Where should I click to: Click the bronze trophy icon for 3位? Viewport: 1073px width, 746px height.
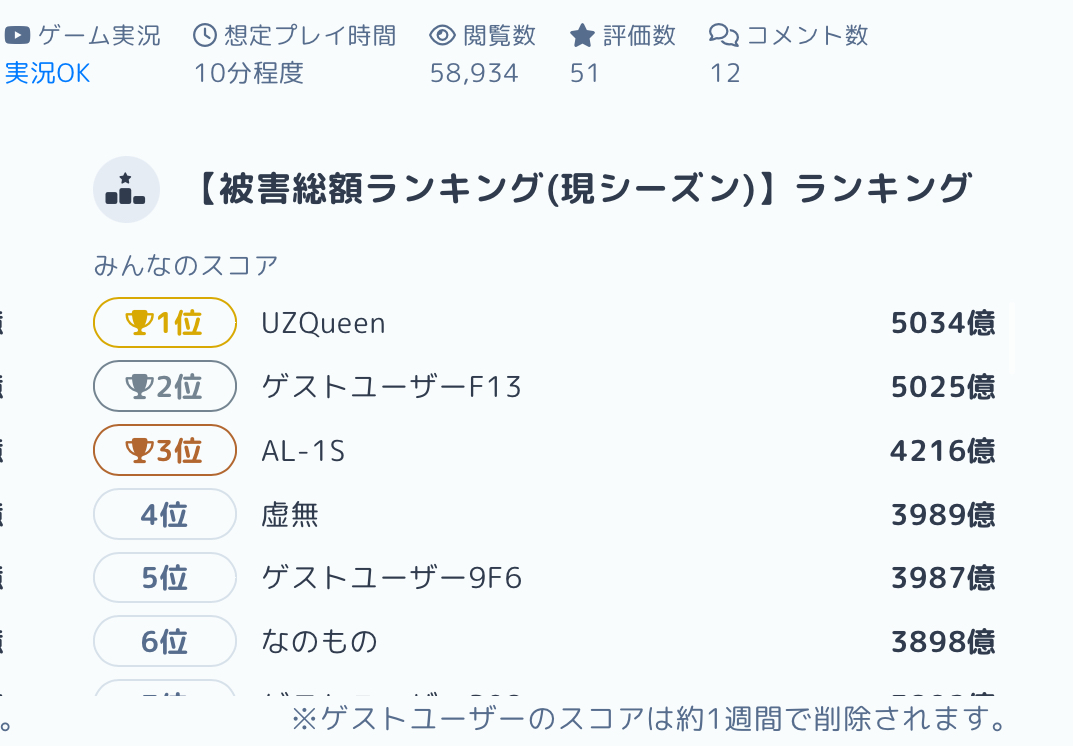pos(138,450)
